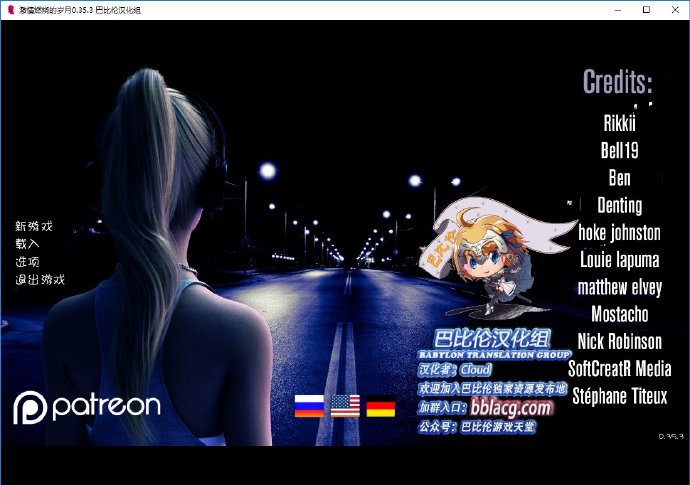Click the game window title bar icon
This screenshot has width=690, height=485.
click(x=11, y=10)
